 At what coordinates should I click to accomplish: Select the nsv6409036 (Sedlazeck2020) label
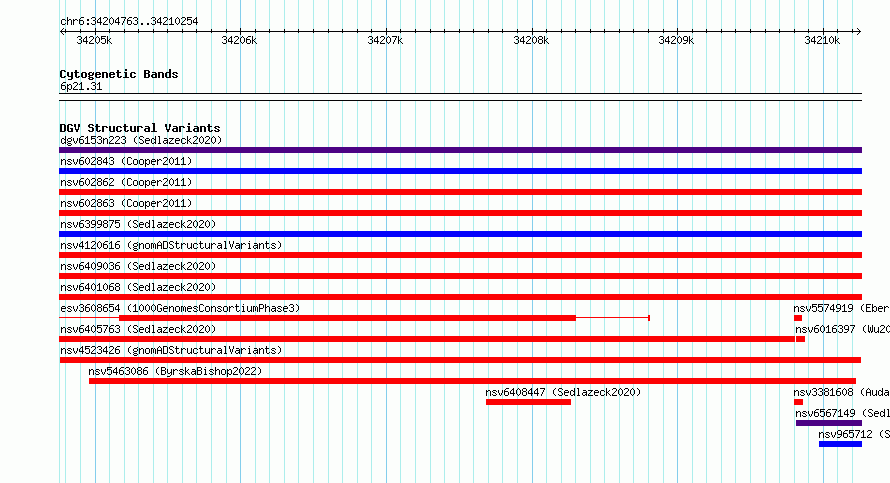[x=138, y=266]
